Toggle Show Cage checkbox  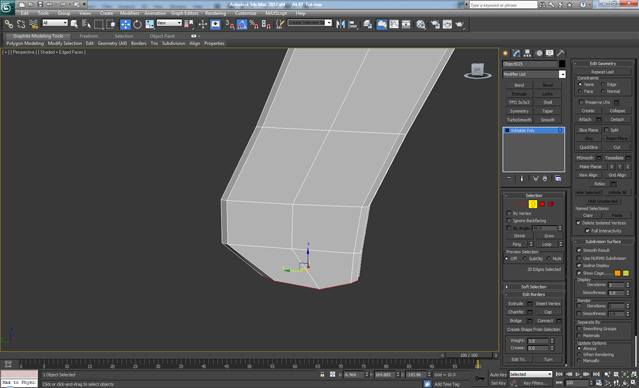click(579, 273)
